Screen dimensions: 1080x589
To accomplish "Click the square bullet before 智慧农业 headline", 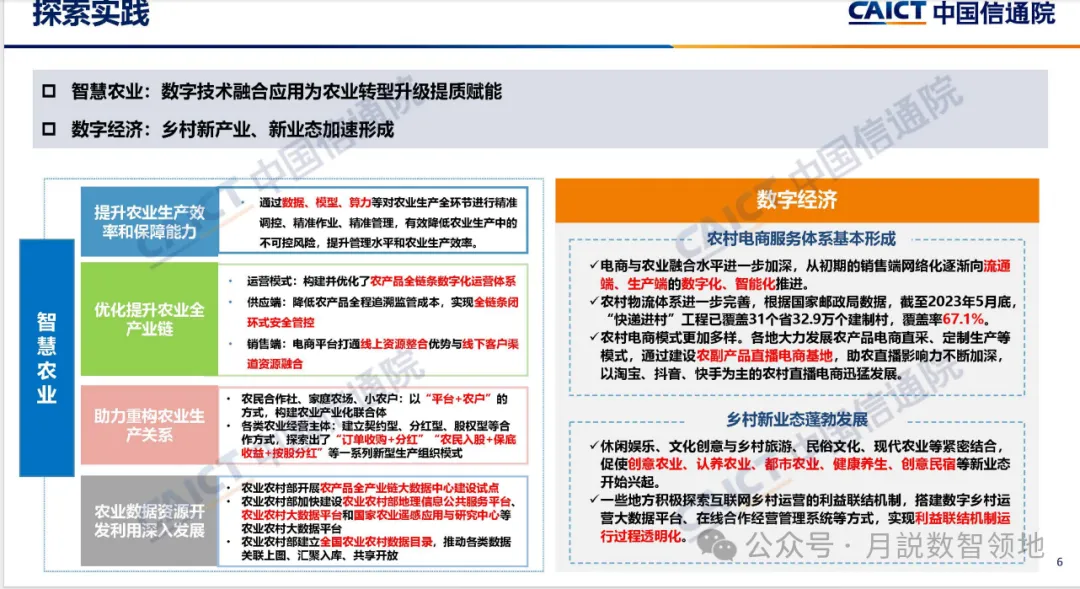I will tap(49, 91).
